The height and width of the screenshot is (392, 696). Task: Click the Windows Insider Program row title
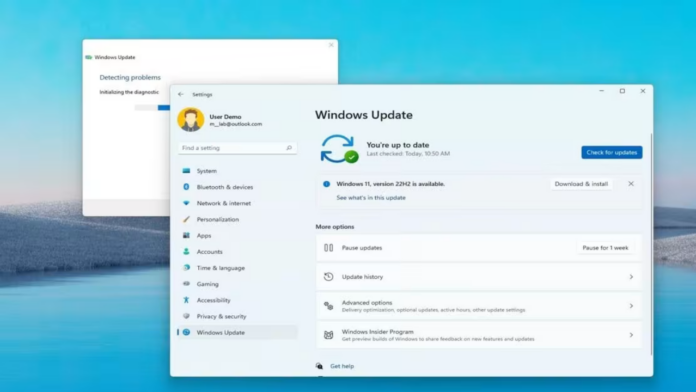tap(377, 332)
